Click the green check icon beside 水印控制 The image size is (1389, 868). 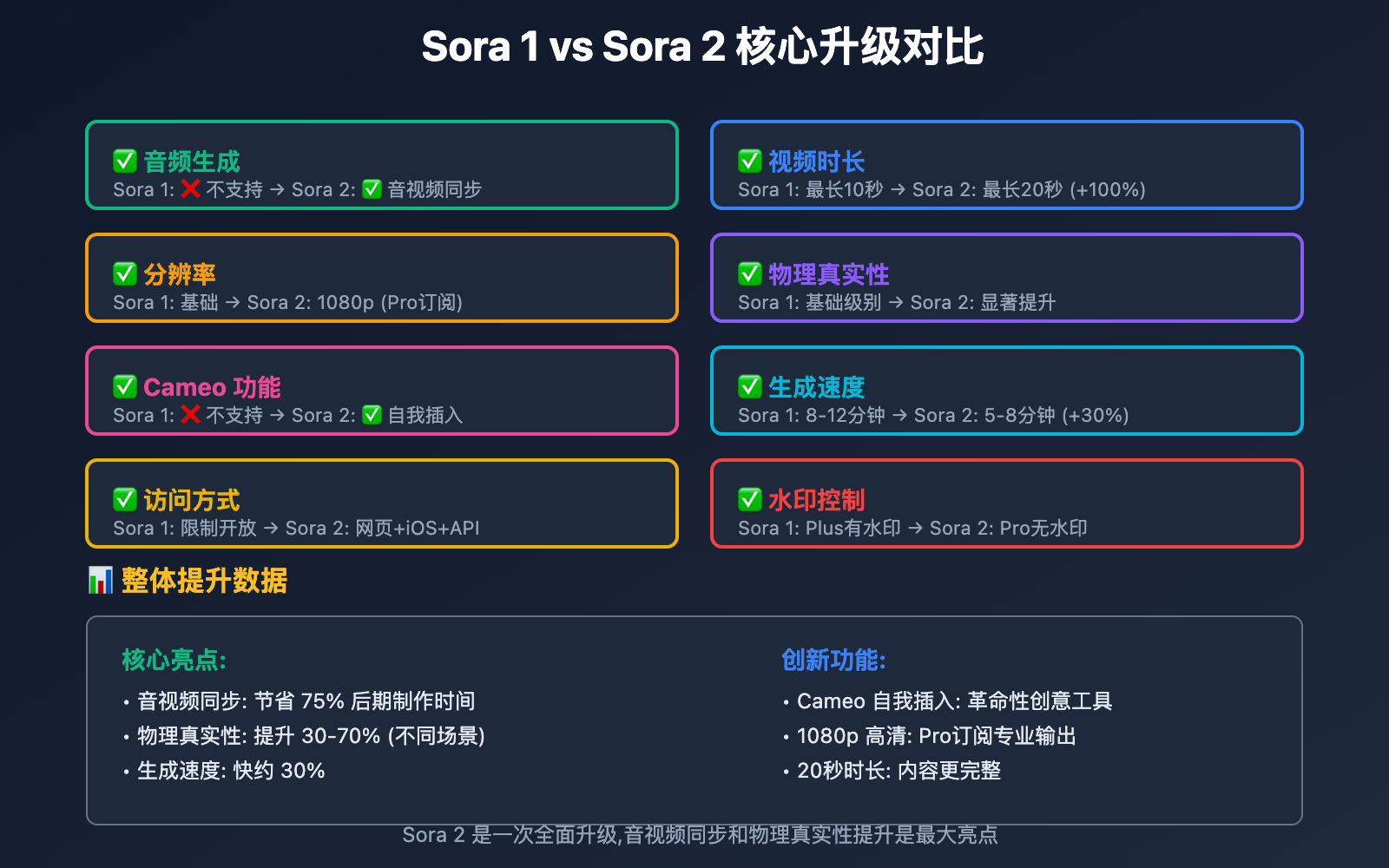click(x=749, y=499)
